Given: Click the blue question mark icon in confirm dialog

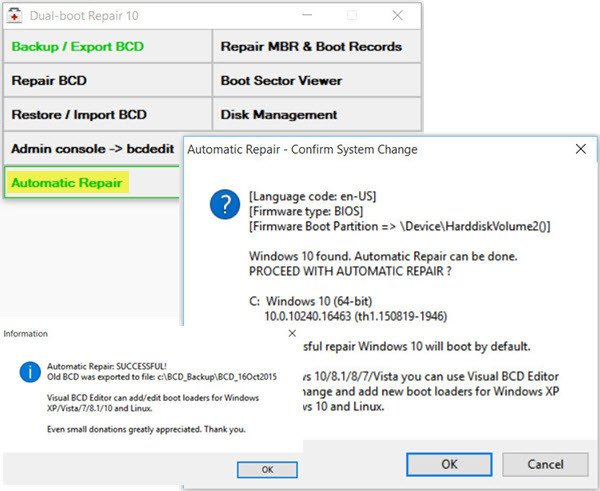Looking at the screenshot, I should 225,204.
